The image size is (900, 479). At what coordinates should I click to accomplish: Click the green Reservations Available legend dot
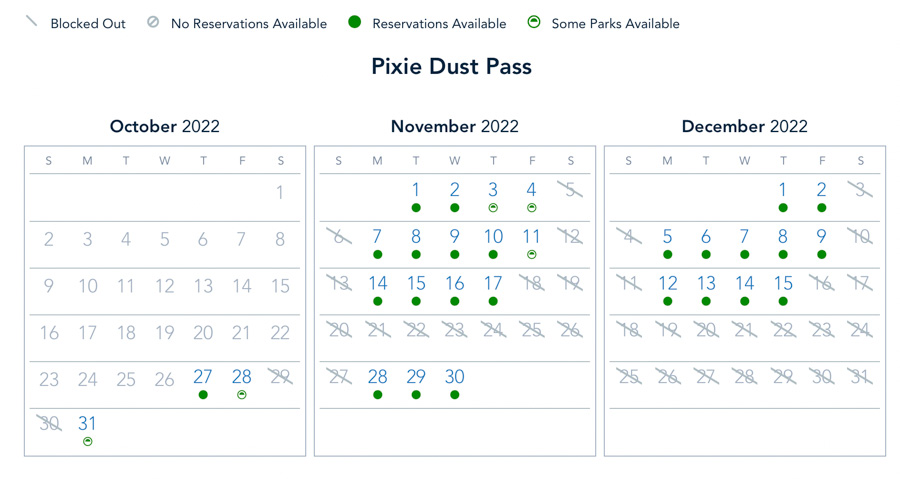click(354, 22)
